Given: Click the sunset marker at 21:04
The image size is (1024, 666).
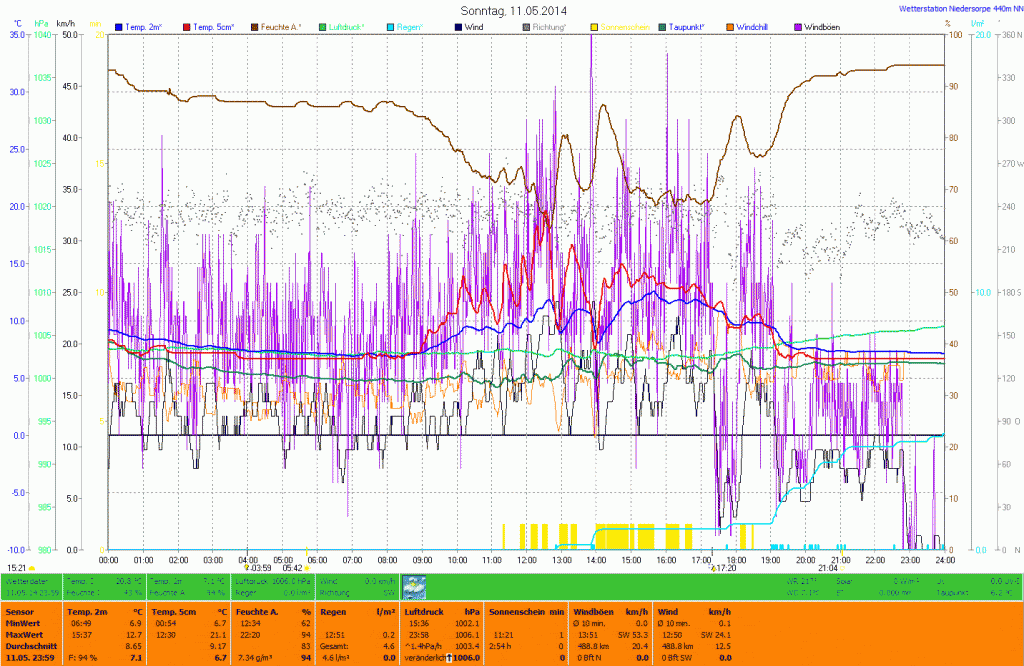Looking at the screenshot, I should tap(843, 568).
